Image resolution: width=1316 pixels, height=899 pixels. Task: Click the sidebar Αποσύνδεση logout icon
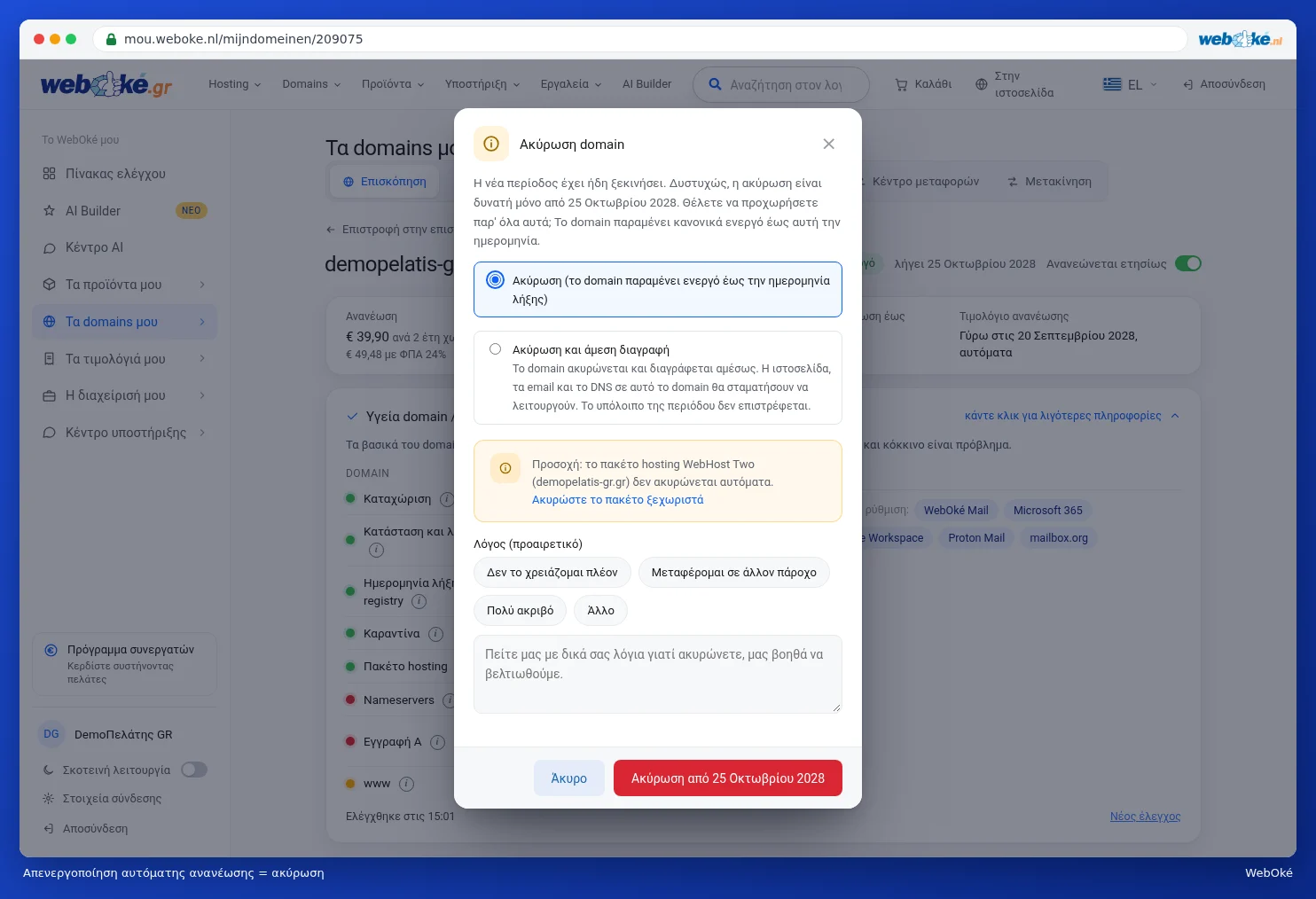click(x=49, y=829)
